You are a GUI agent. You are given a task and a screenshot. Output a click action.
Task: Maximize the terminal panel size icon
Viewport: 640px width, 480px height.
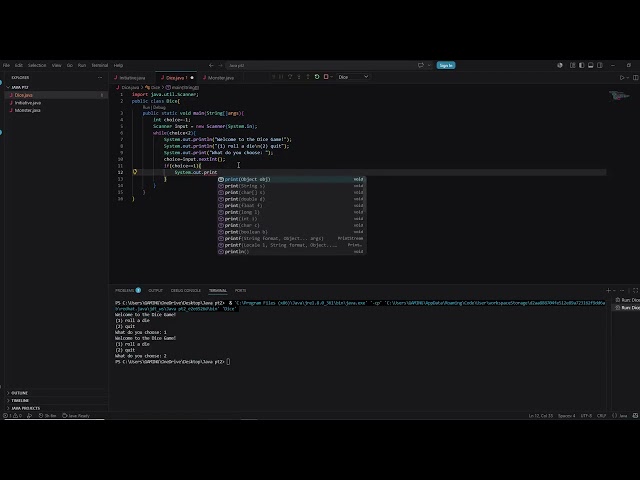tap(635, 290)
